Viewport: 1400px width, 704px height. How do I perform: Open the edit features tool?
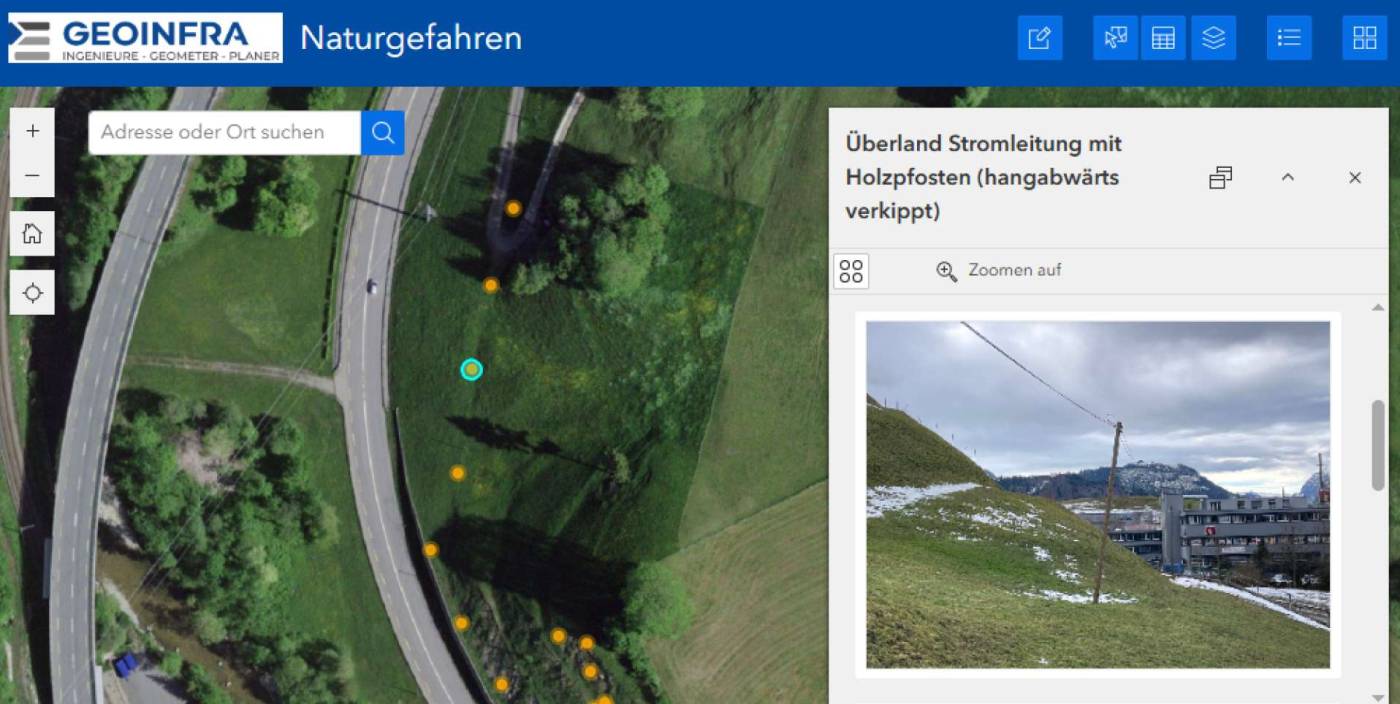(1039, 37)
